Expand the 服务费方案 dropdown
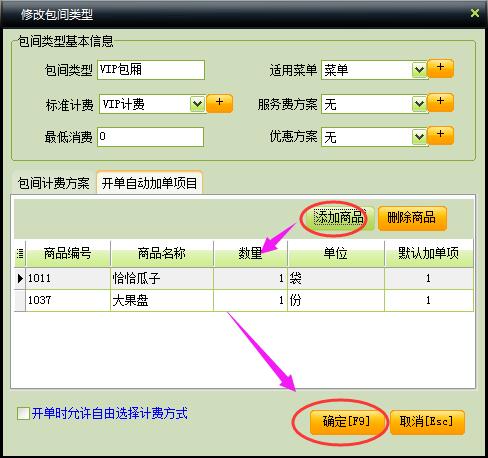 click(419, 104)
